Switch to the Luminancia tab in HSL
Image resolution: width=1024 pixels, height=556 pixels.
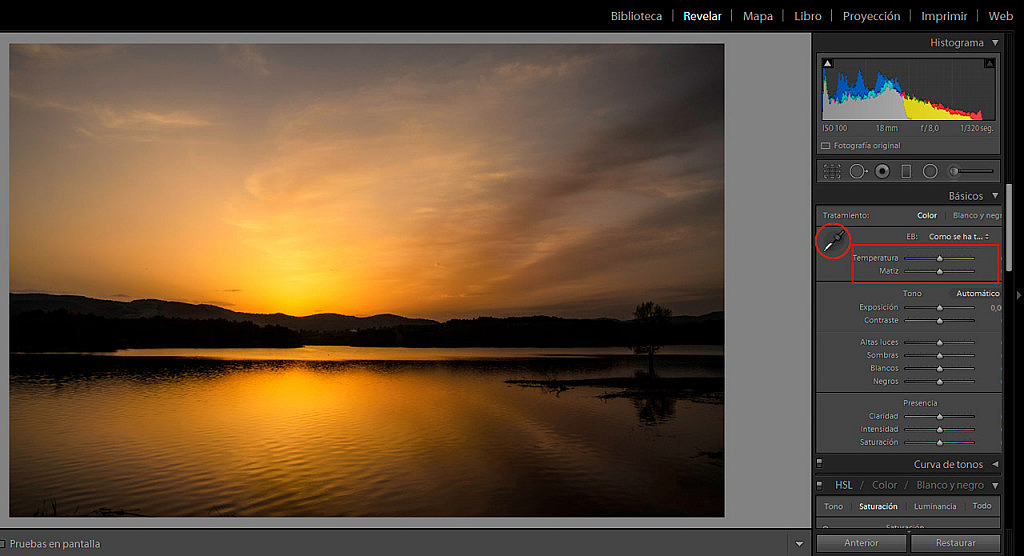935,506
